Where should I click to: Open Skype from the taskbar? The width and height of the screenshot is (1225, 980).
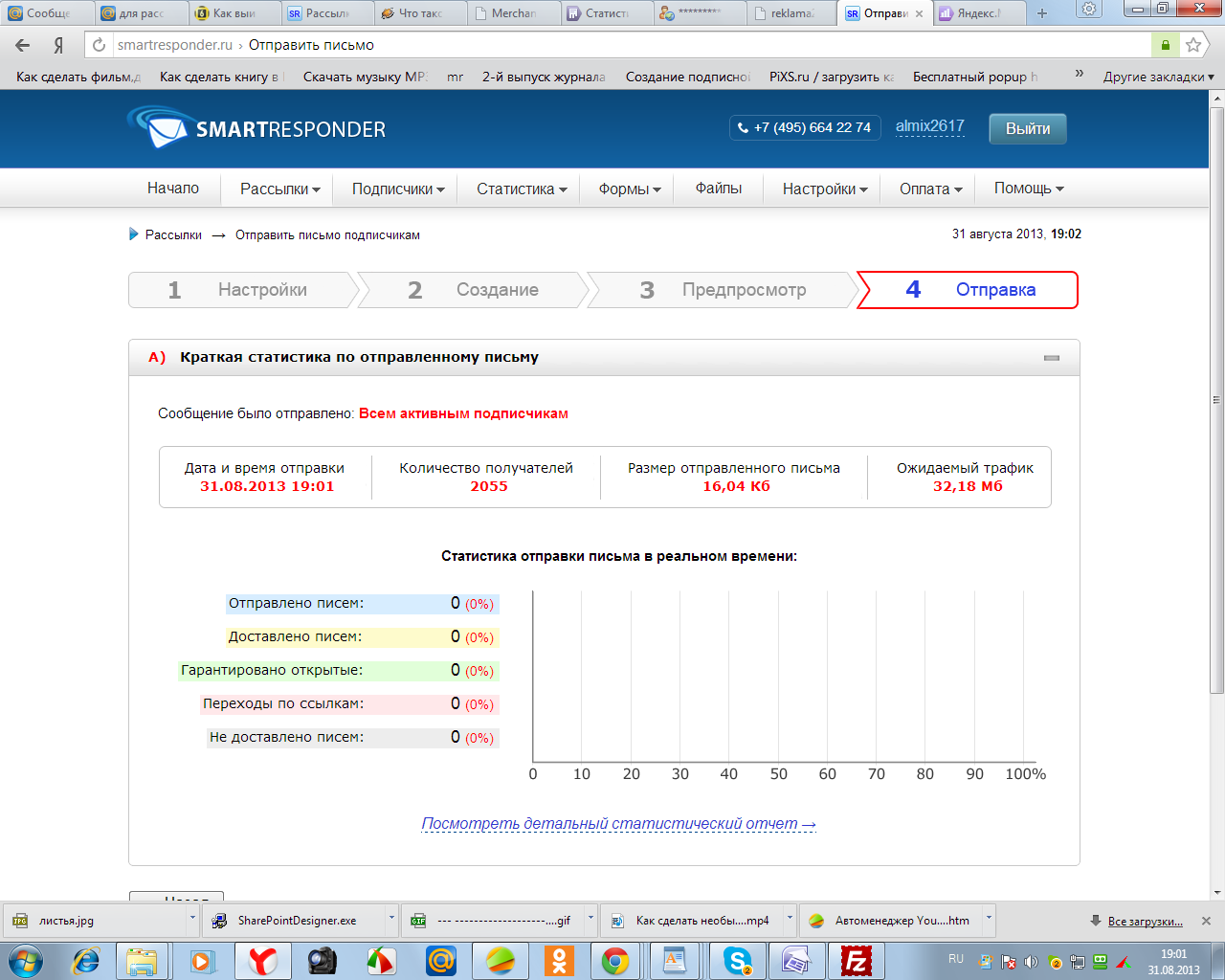coord(737,961)
